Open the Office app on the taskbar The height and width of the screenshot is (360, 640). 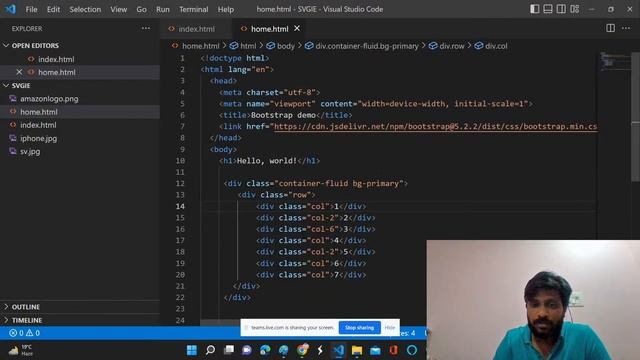(393, 350)
